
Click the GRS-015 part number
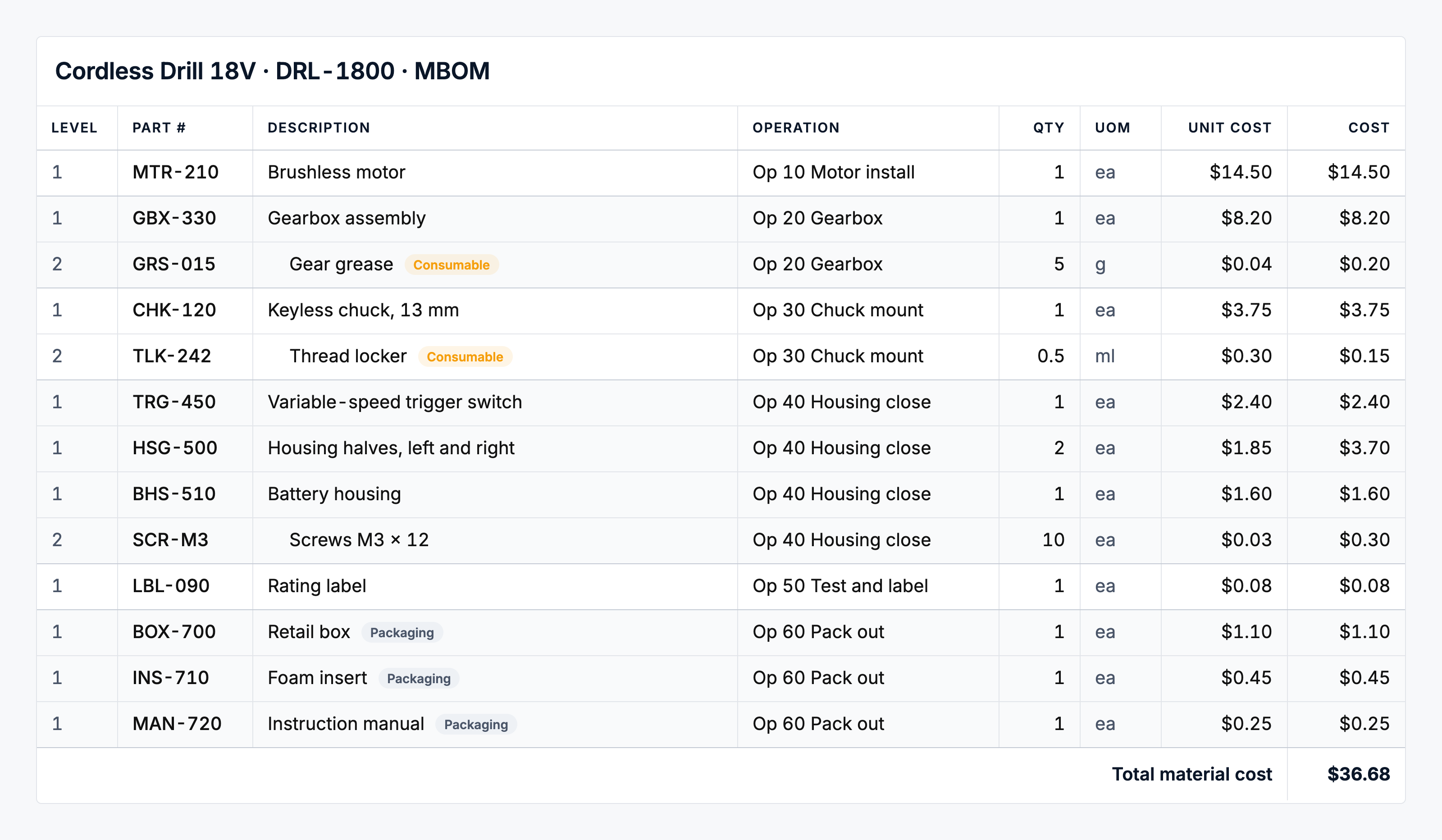point(174,265)
